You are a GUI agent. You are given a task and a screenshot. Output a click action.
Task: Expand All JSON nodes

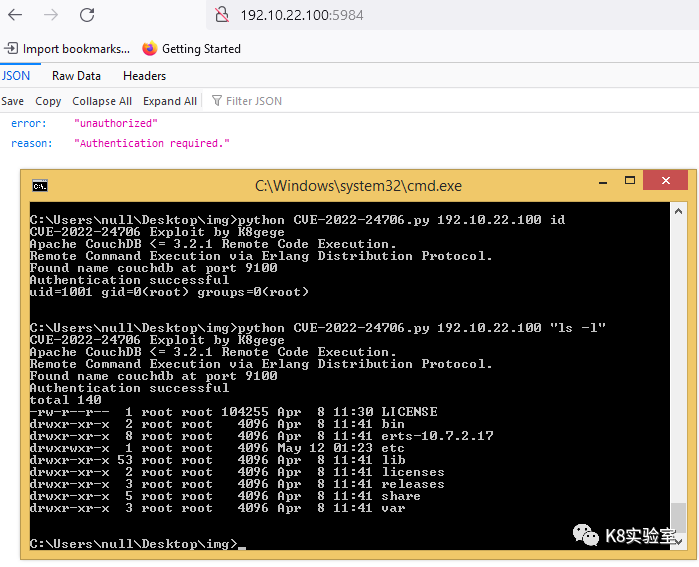[x=170, y=101]
